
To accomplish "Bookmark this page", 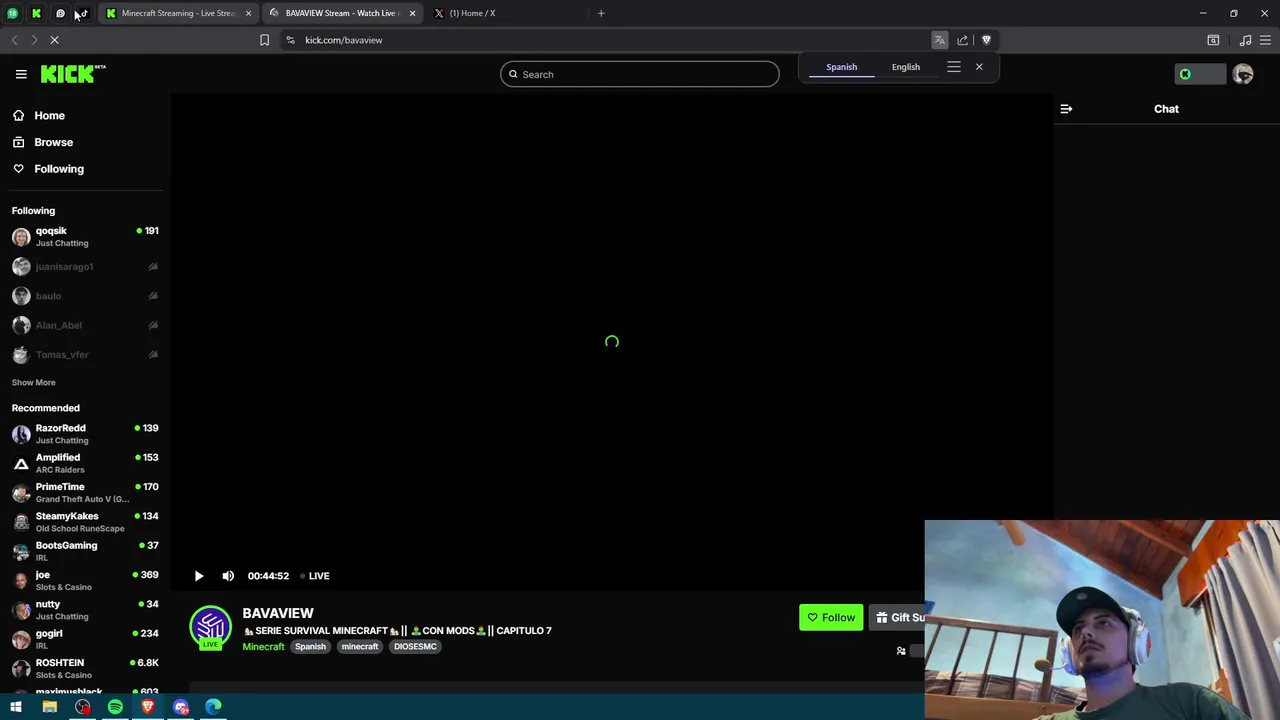I will tap(264, 40).
